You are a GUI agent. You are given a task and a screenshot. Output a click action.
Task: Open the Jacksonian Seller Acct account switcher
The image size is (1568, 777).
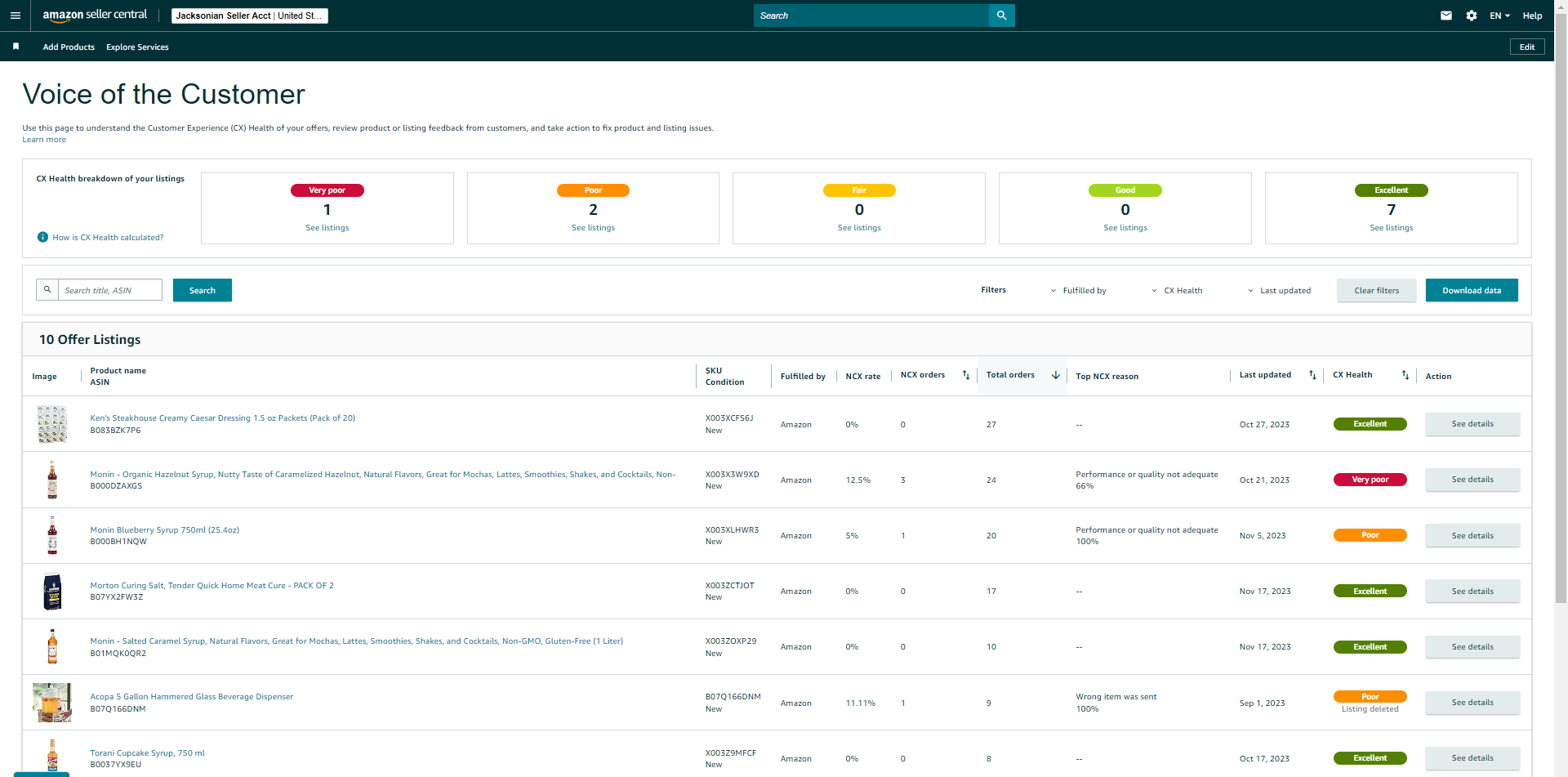click(249, 16)
